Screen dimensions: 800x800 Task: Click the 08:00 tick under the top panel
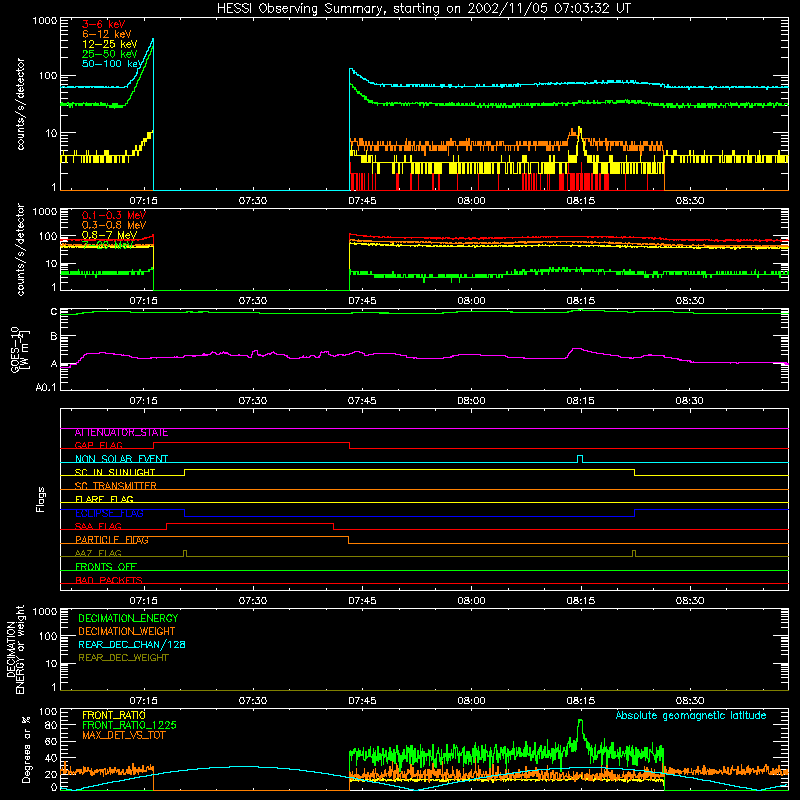471,201
